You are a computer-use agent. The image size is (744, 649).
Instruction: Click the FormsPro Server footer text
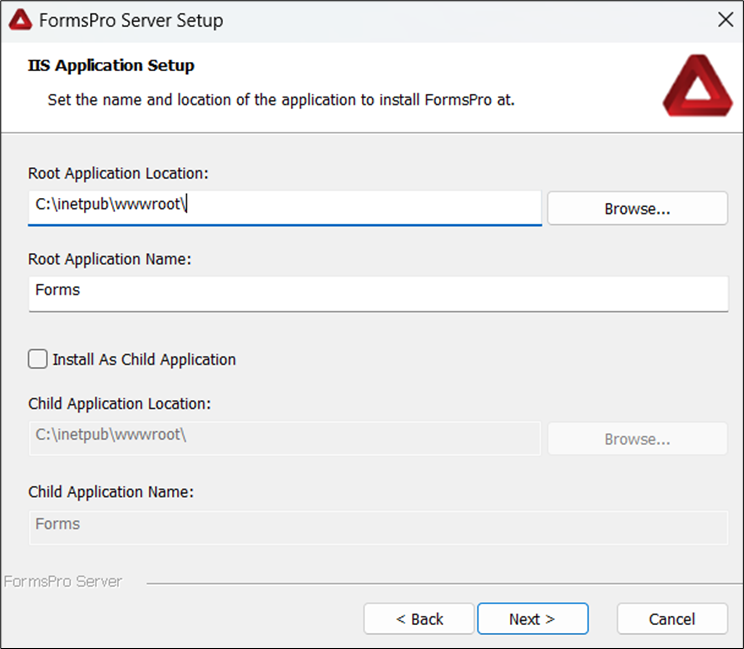click(x=63, y=581)
